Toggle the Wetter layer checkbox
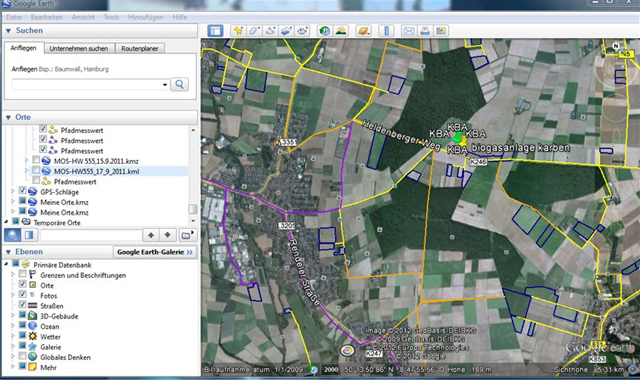This screenshot has width=640, height=380. coord(22,336)
